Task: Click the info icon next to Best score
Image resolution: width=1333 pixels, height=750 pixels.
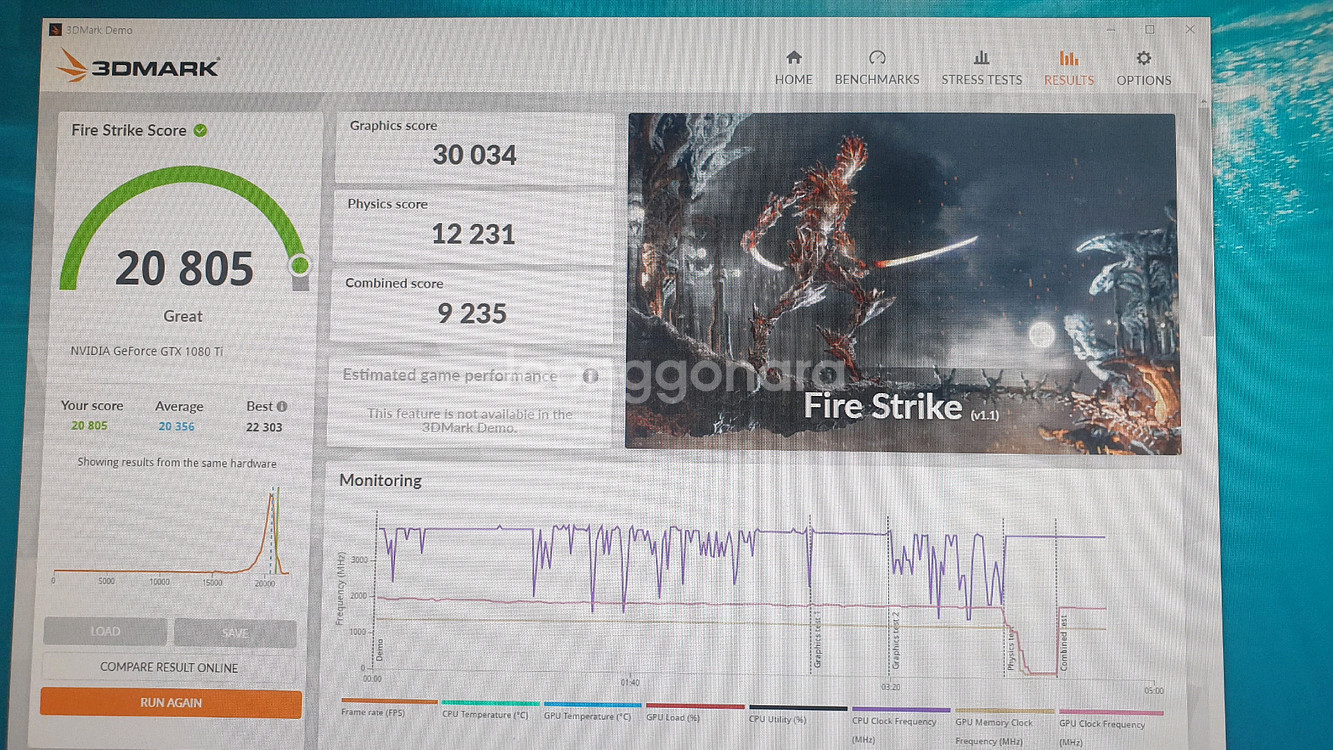Action: (282, 406)
